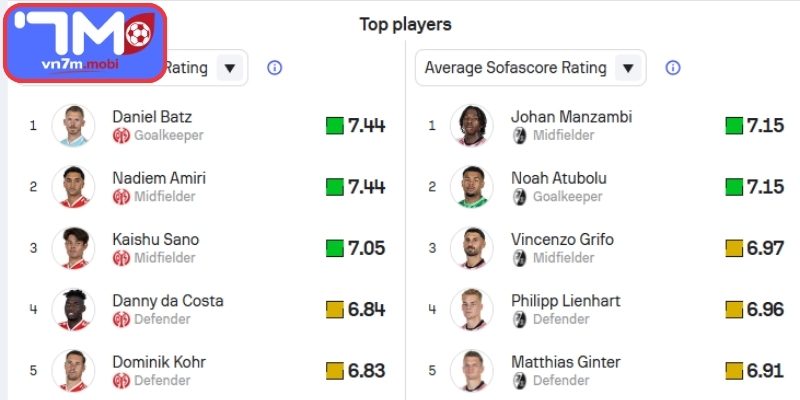Click the Top players heading
800x400 pixels.
pyautogui.click(x=405, y=24)
